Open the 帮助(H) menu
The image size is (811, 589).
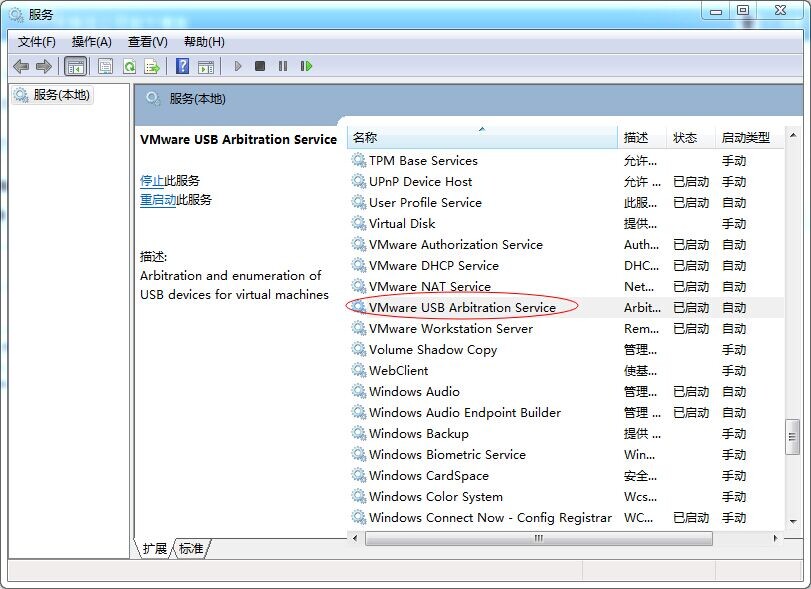point(204,42)
